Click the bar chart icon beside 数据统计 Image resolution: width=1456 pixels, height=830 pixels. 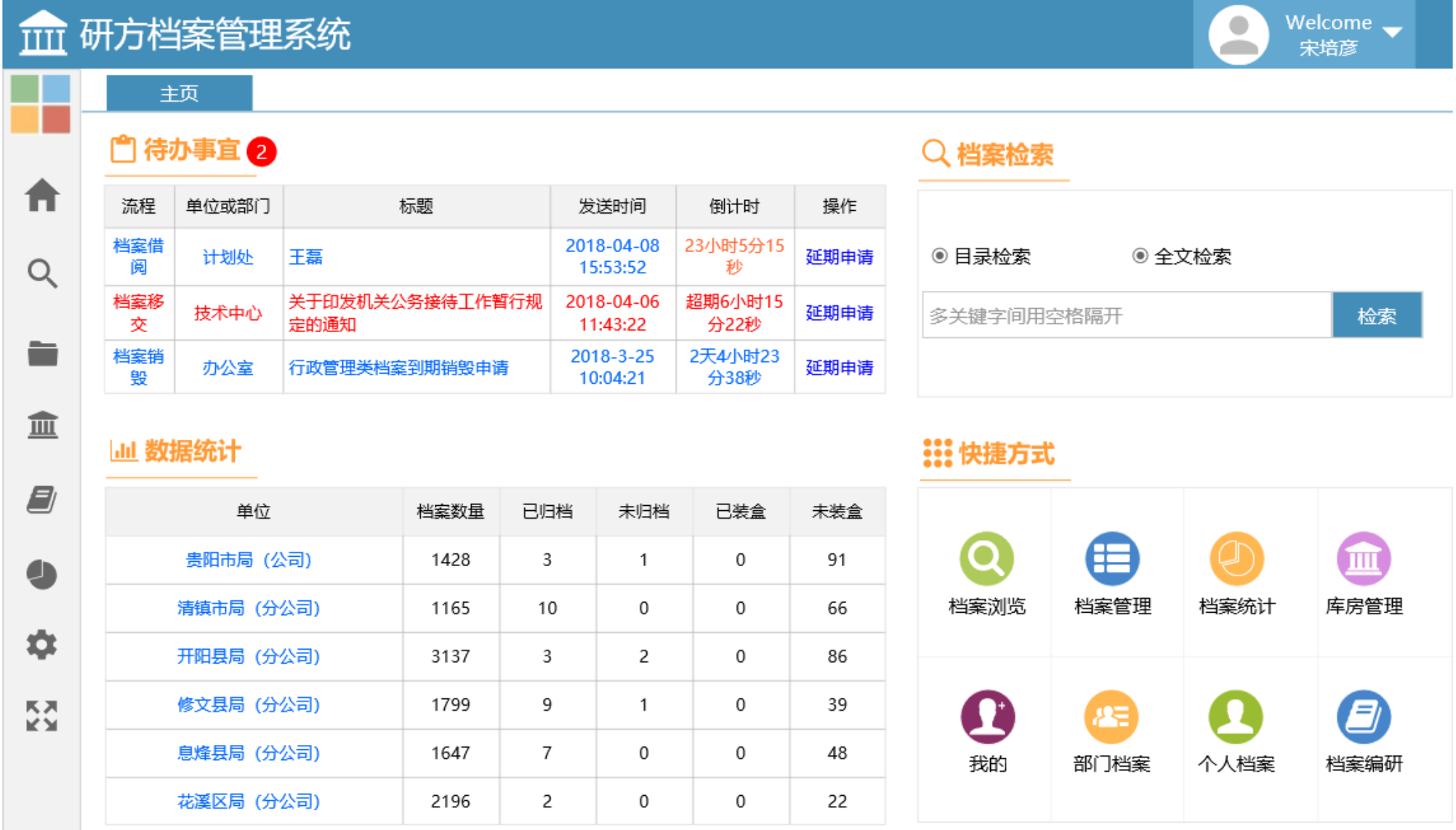(123, 451)
